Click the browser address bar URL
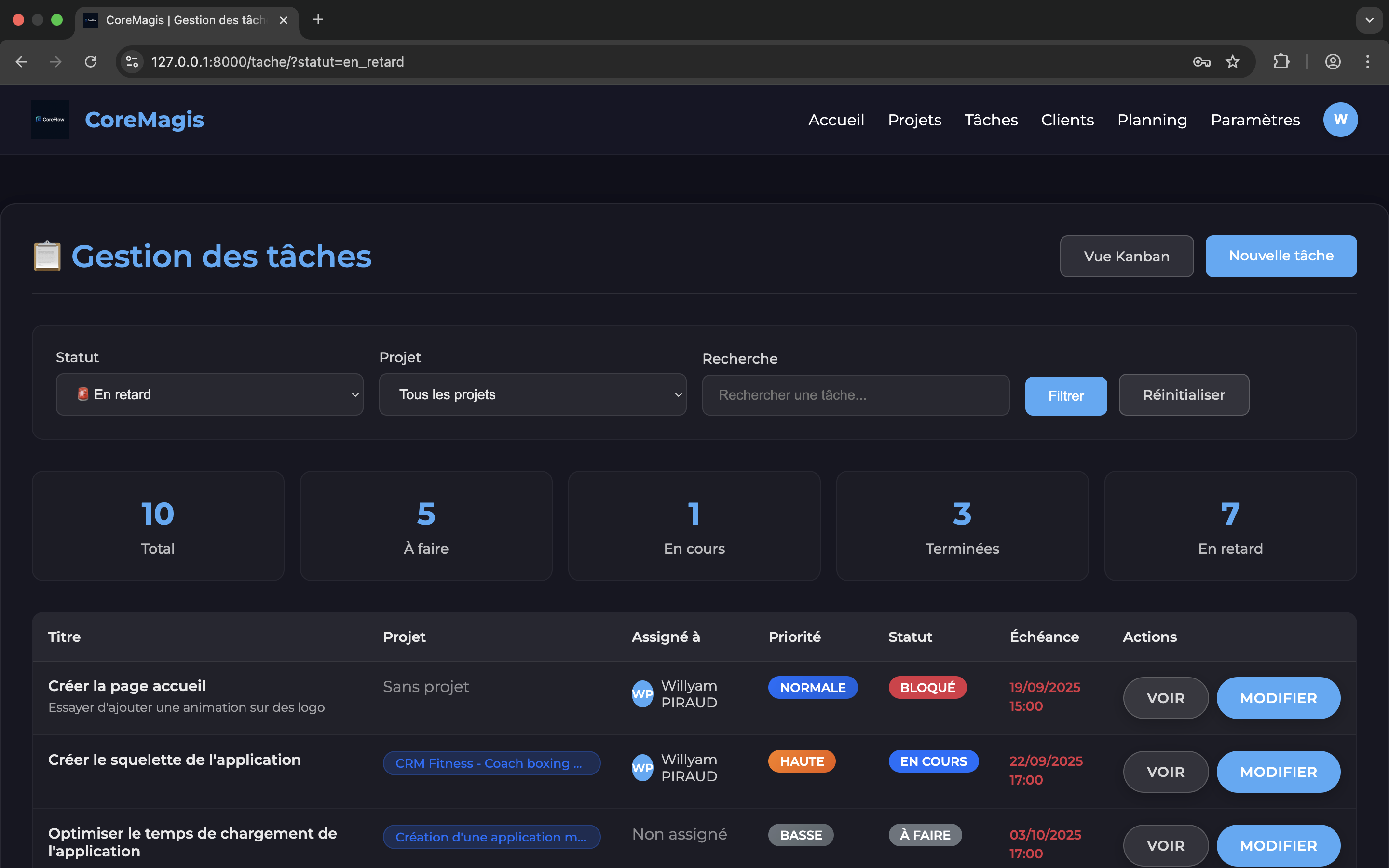The height and width of the screenshot is (868, 1389). (x=278, y=61)
